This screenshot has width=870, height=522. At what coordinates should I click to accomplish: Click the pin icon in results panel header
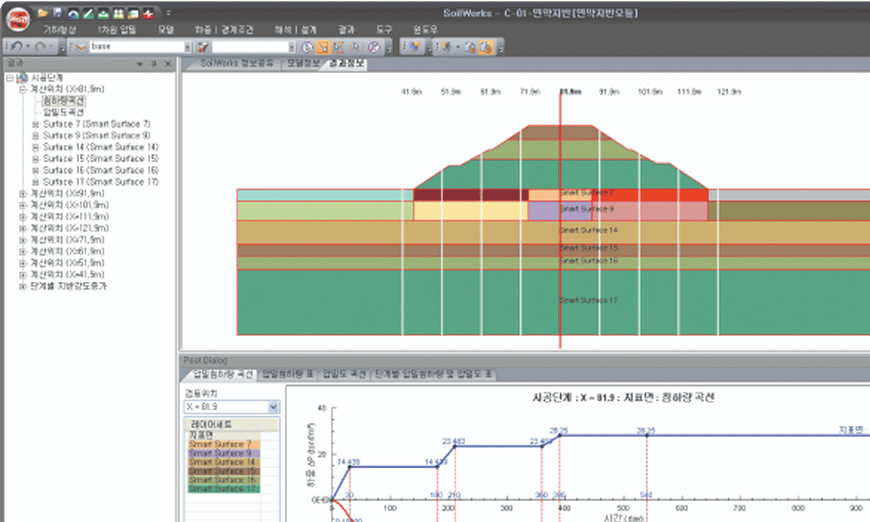[x=154, y=64]
